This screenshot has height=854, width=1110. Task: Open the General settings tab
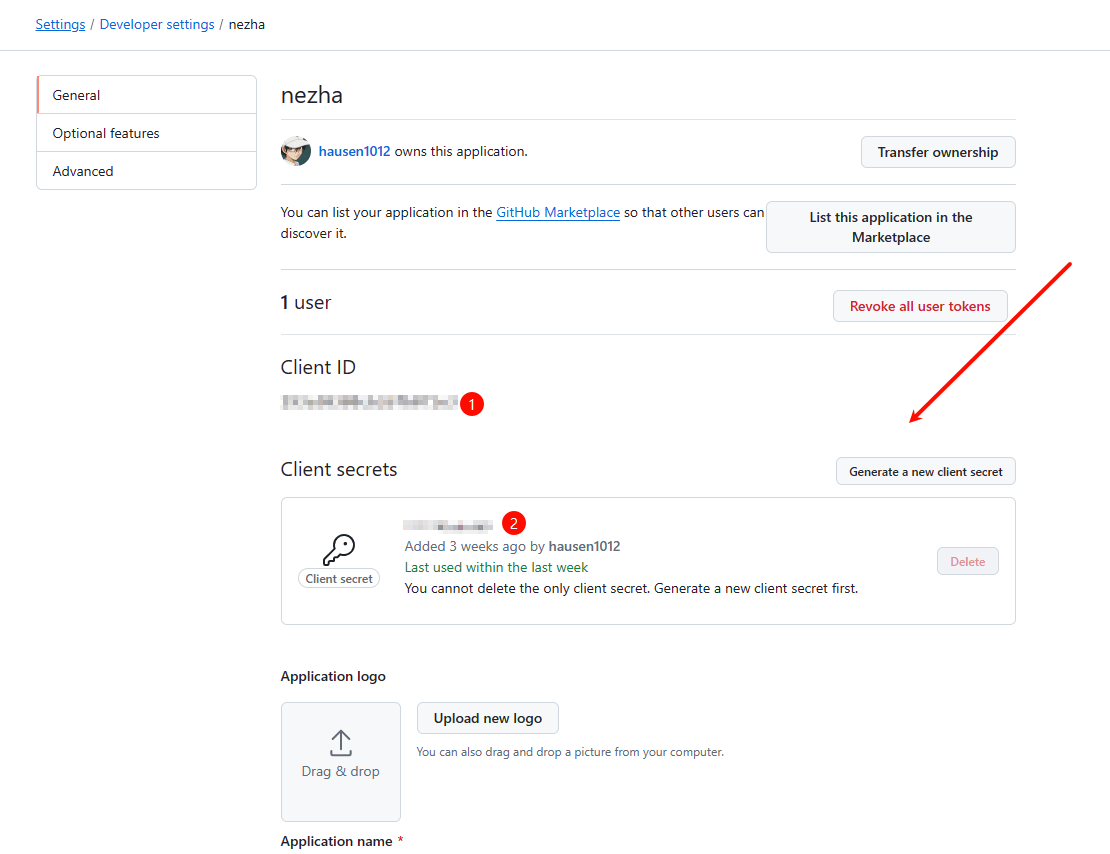147,95
